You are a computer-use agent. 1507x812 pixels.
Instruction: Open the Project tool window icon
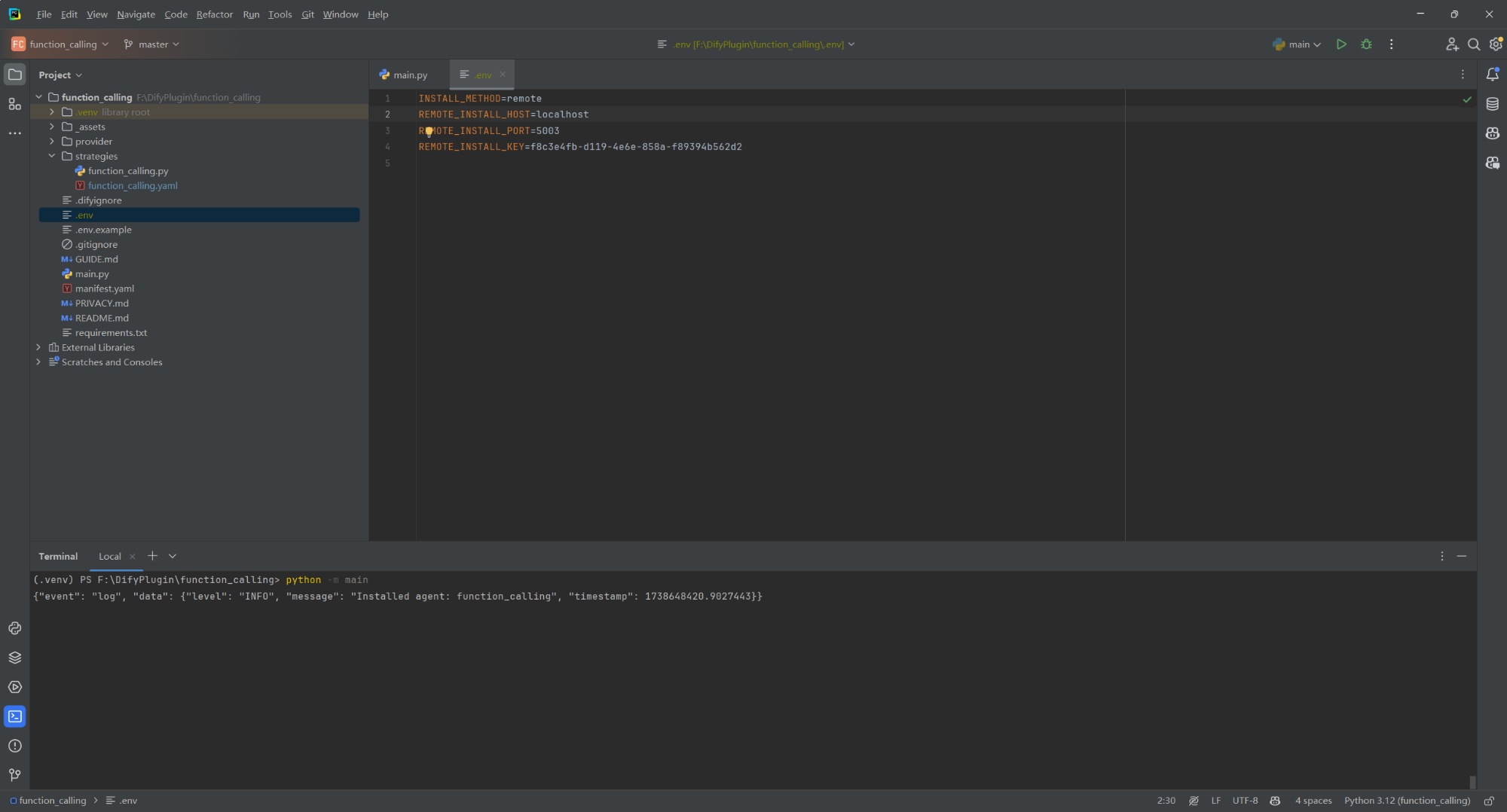15,75
